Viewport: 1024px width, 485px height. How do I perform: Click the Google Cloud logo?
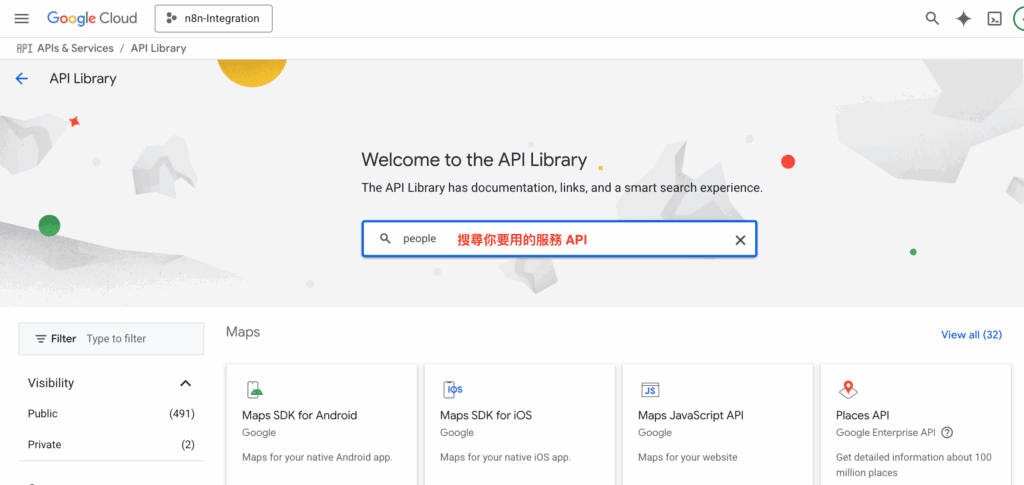click(x=92, y=18)
